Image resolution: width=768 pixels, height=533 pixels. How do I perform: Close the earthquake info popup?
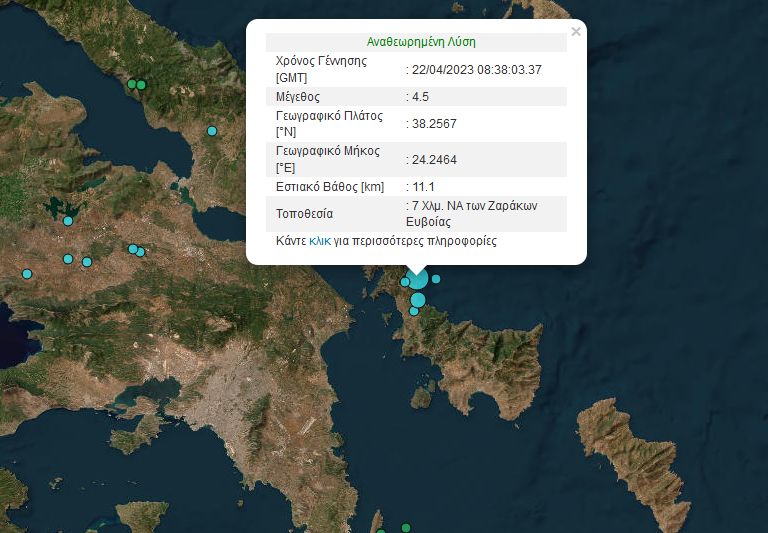[576, 32]
